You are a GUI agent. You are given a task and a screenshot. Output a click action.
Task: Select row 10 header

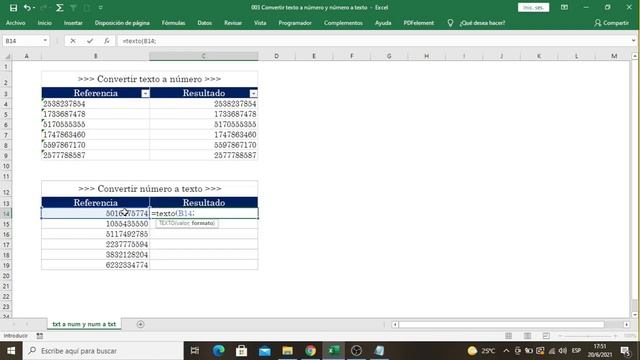tap(6, 166)
